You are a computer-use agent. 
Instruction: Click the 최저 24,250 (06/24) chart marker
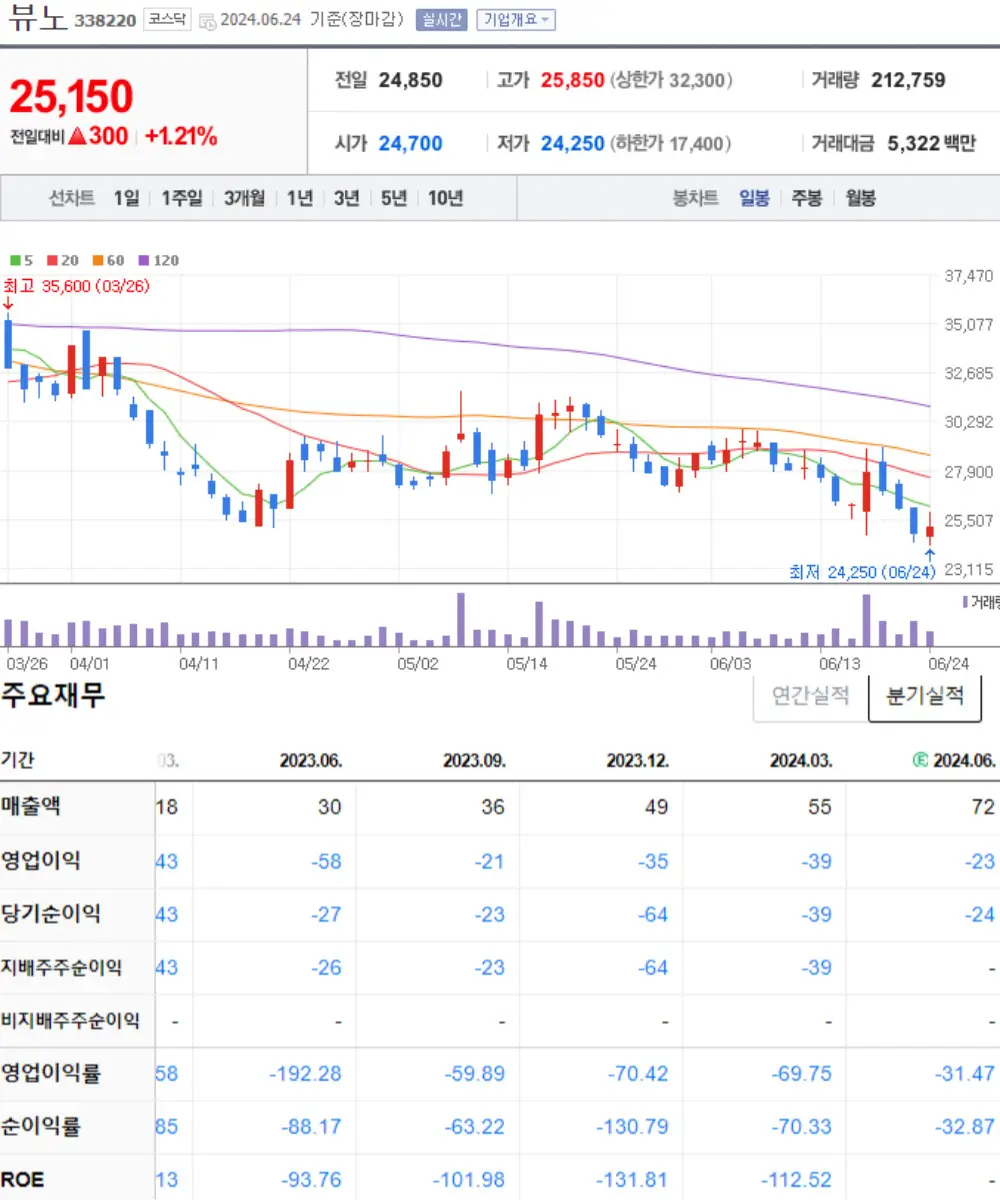tap(862, 572)
